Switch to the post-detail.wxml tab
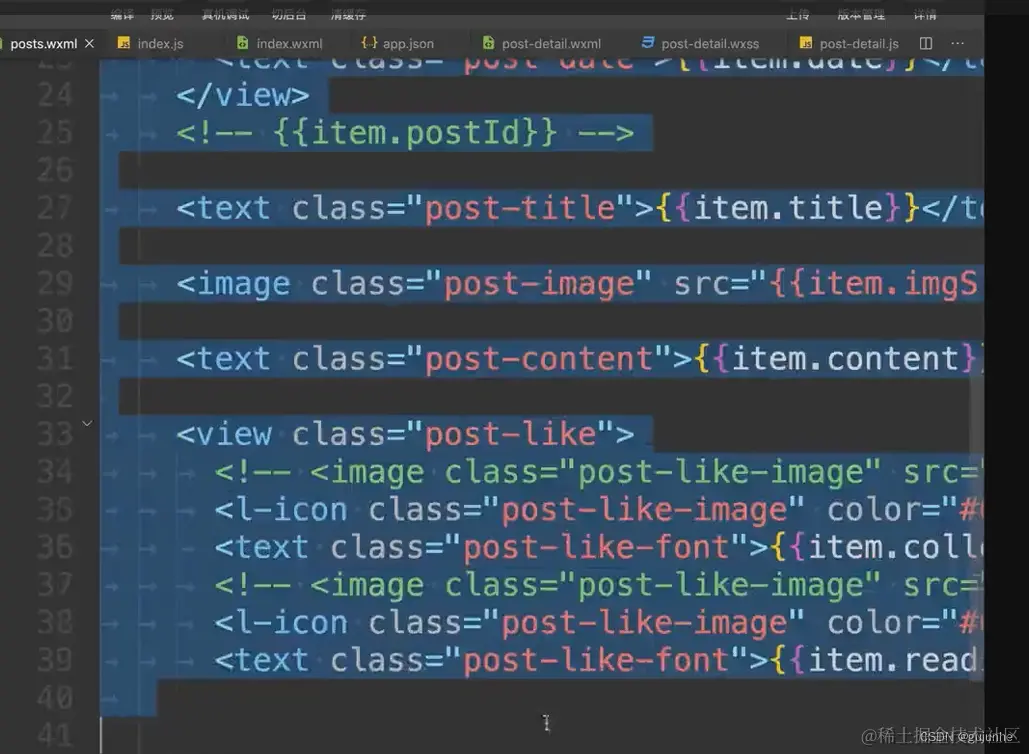1029x754 pixels. pyautogui.click(x=542, y=43)
